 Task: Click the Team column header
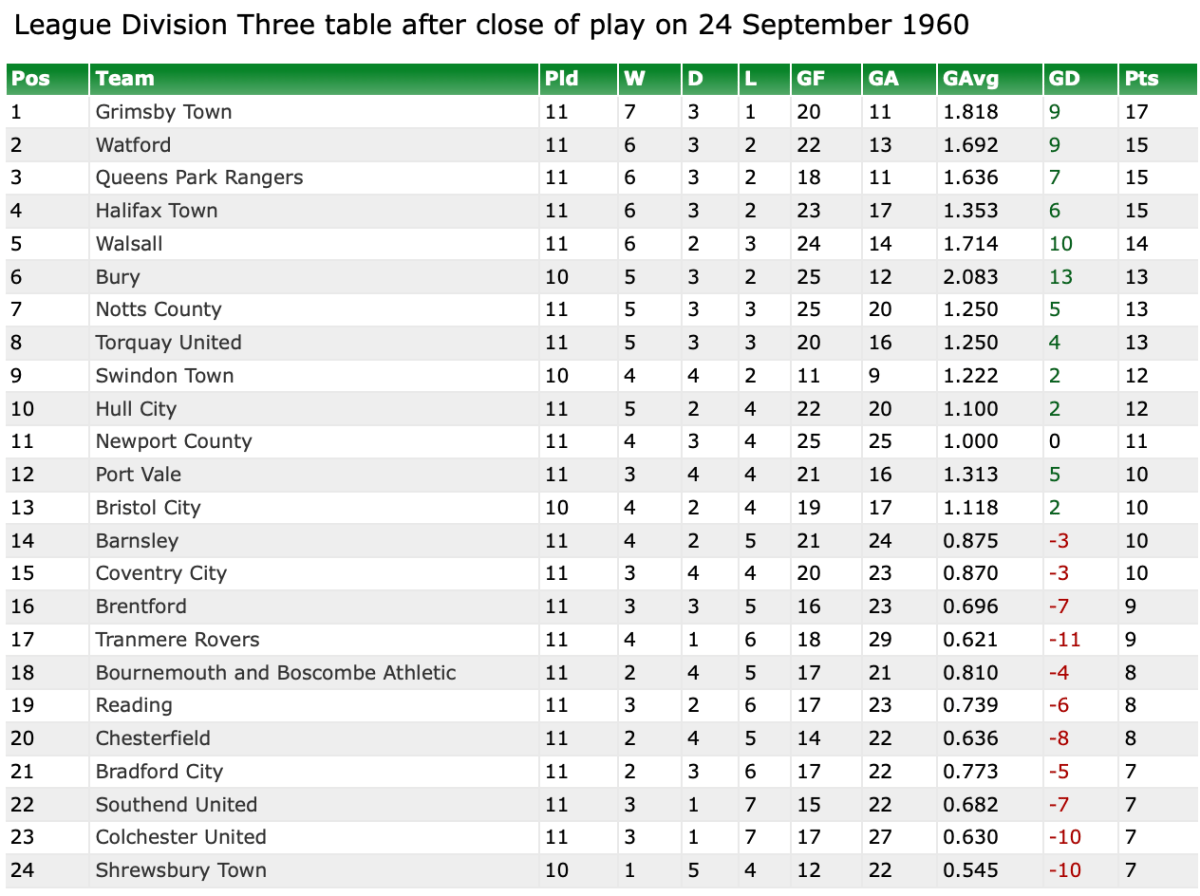[125, 79]
